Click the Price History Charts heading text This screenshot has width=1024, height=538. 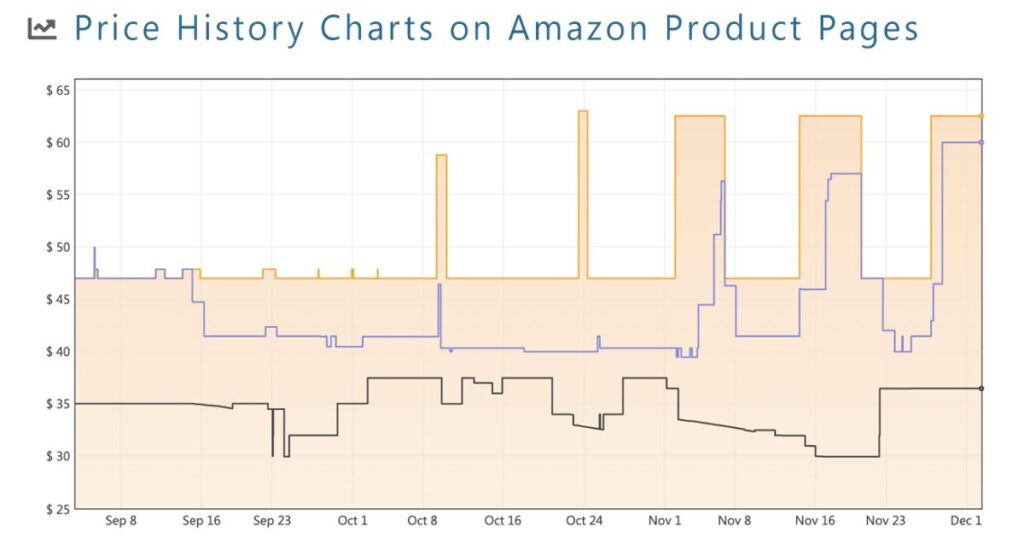(496, 29)
